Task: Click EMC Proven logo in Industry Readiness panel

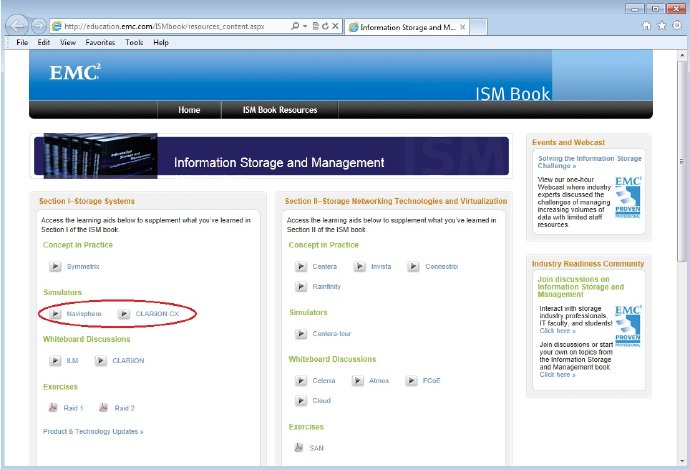Action: pyautogui.click(x=628, y=326)
